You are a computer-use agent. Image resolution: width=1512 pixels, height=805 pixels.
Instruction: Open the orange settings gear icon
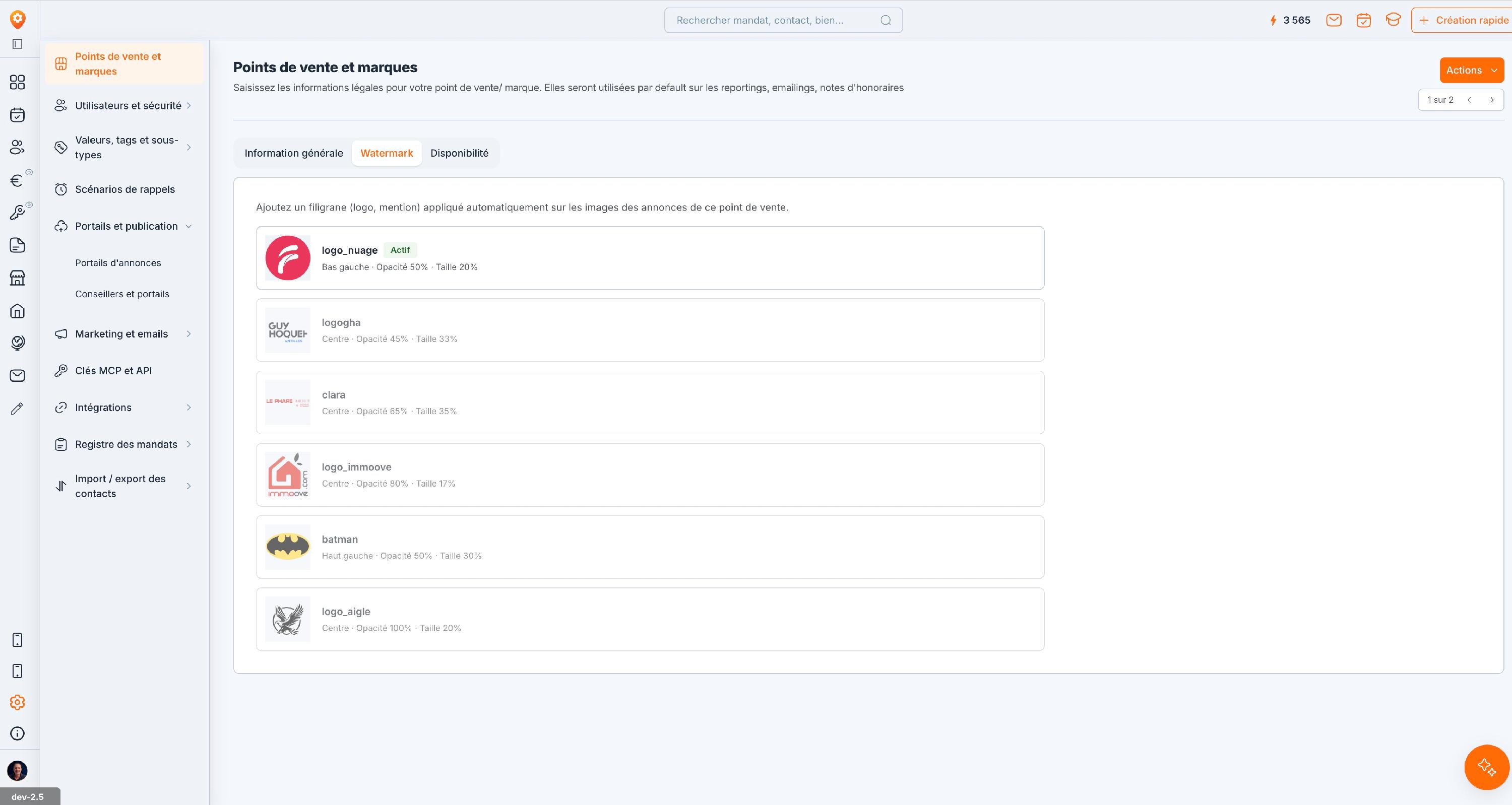18,702
